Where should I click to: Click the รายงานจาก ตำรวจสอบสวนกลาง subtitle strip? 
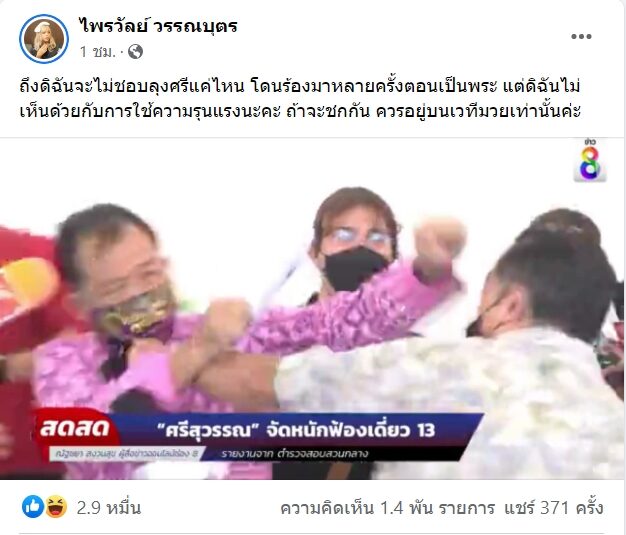coord(295,454)
